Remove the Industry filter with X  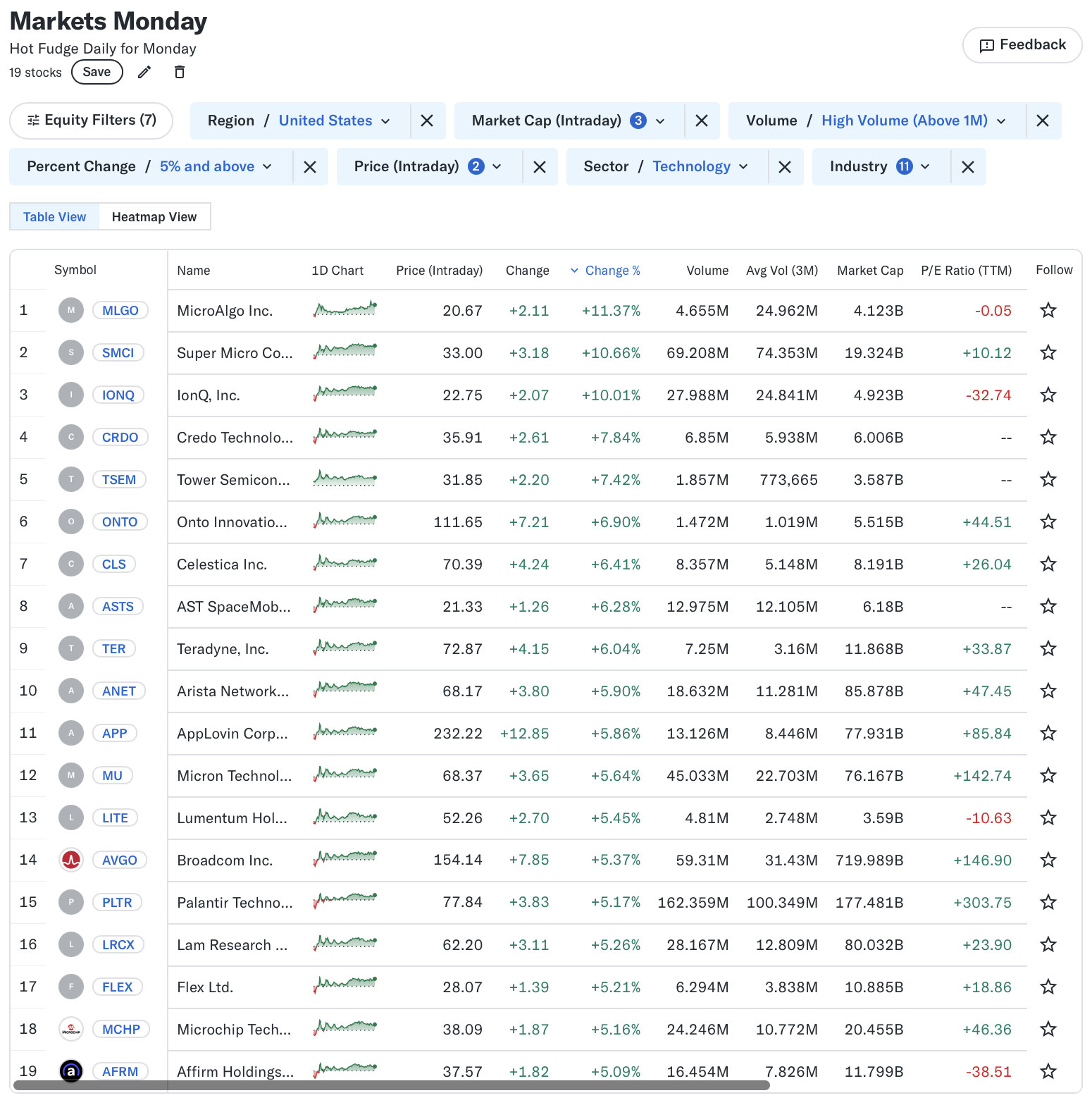(968, 167)
